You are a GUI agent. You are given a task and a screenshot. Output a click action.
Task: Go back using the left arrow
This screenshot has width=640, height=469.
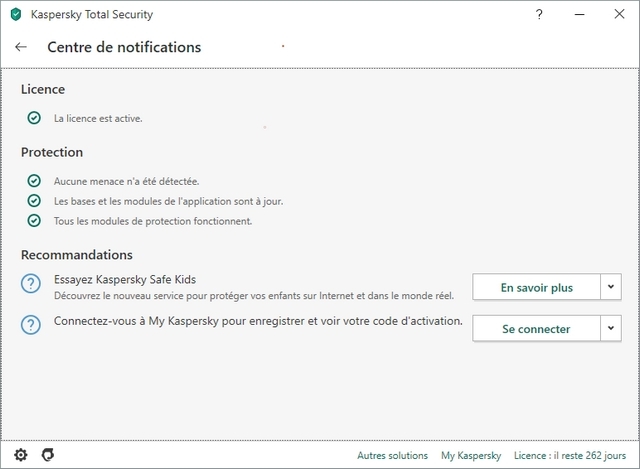pyautogui.click(x=21, y=47)
